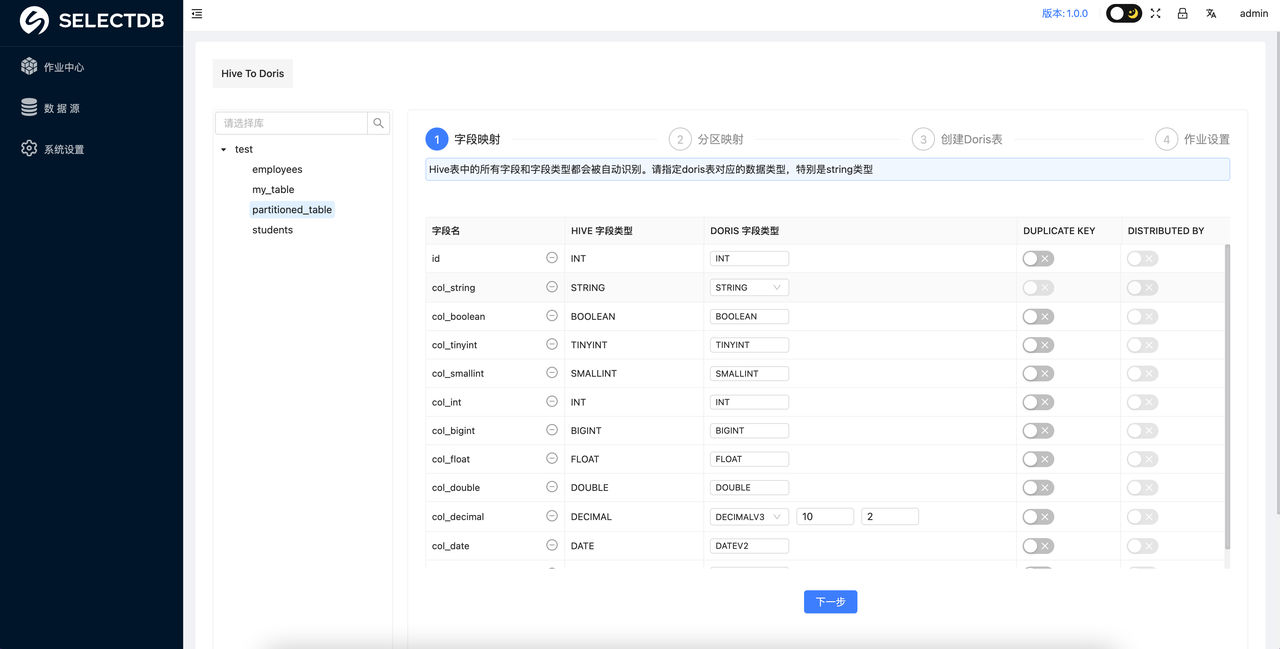
Task: Enable DUPLICATE KEY for col_tinyint
Action: click(1038, 345)
